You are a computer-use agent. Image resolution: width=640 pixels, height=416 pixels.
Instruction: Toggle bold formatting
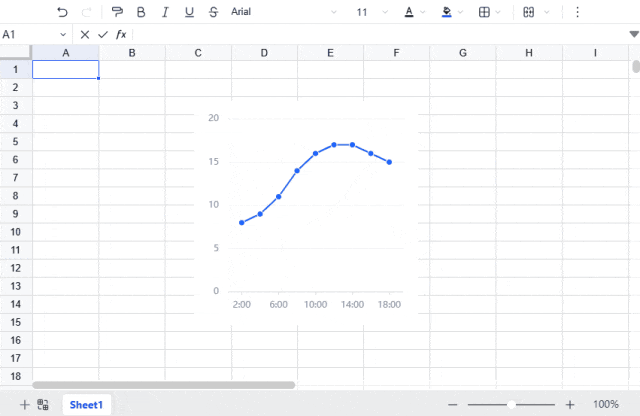[x=140, y=12]
